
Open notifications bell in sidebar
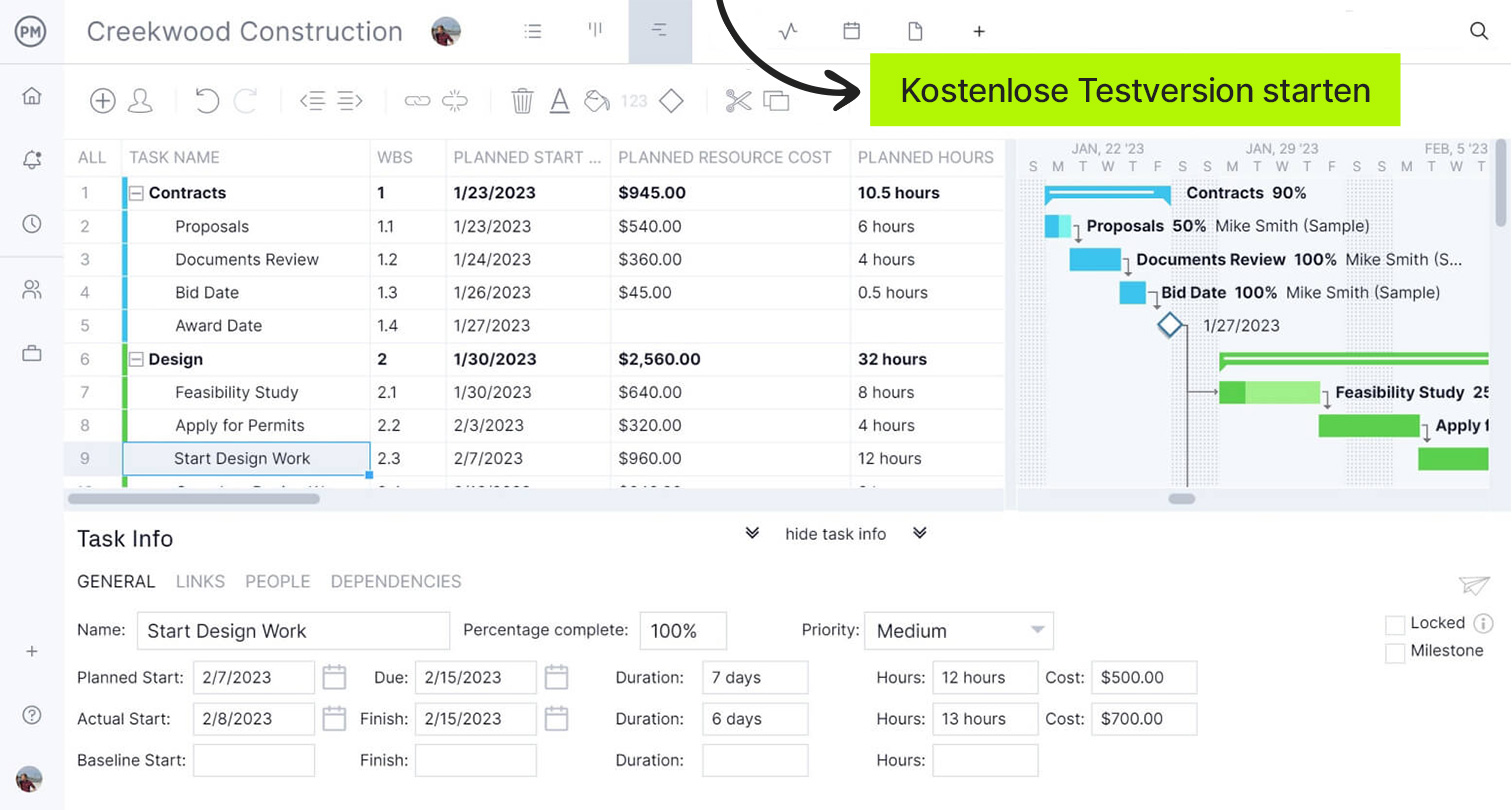pos(32,160)
